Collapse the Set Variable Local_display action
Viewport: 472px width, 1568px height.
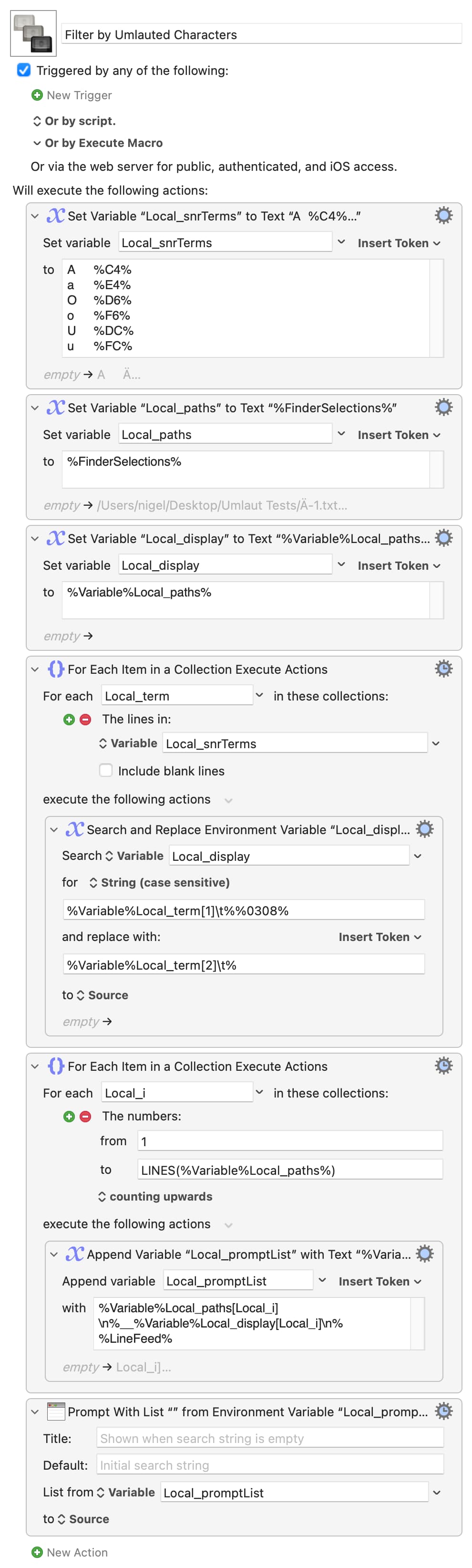pyautogui.click(x=35, y=539)
